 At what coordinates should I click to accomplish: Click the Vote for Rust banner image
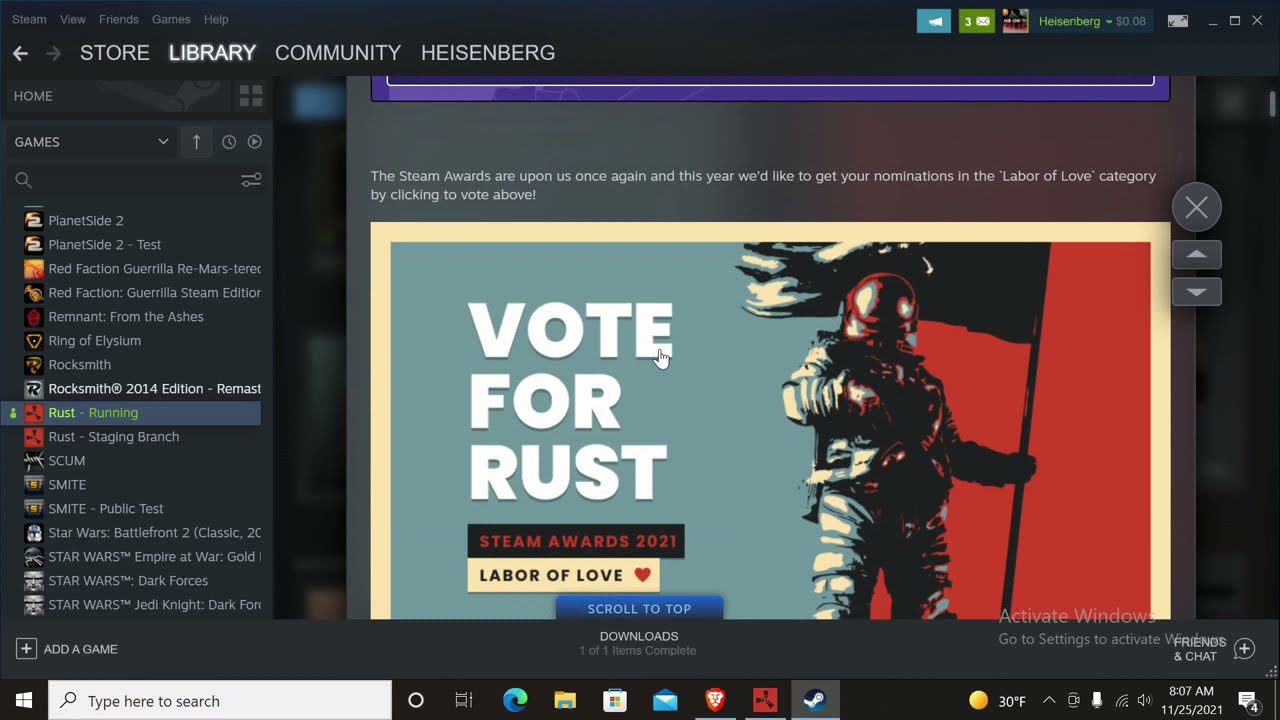(770, 421)
